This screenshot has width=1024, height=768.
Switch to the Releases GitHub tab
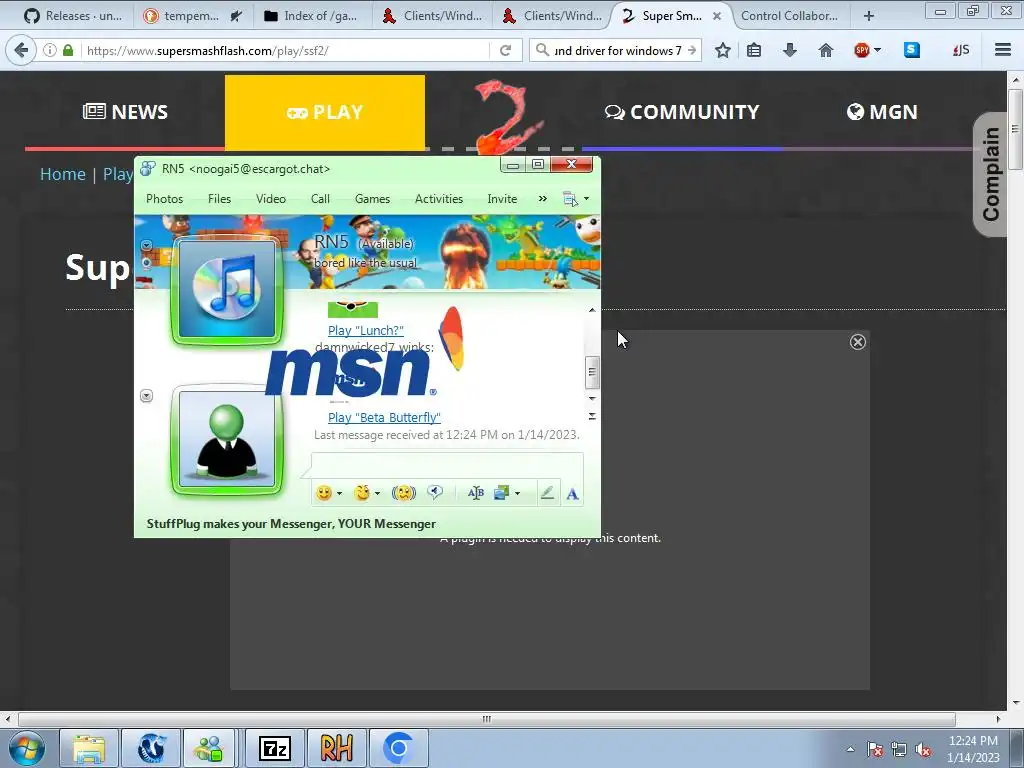72,16
